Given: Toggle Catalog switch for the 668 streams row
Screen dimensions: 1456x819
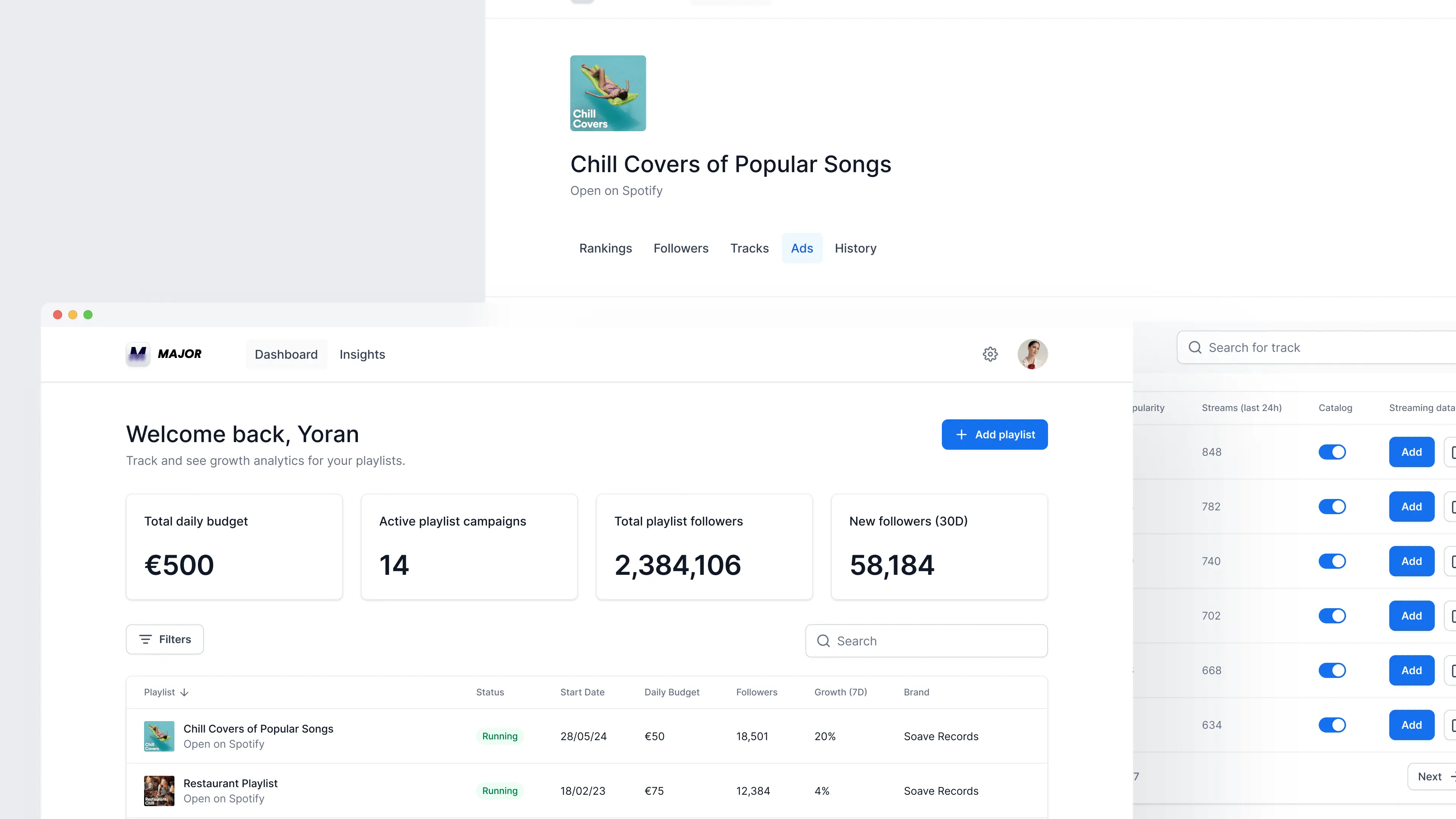Looking at the screenshot, I should click(1332, 670).
